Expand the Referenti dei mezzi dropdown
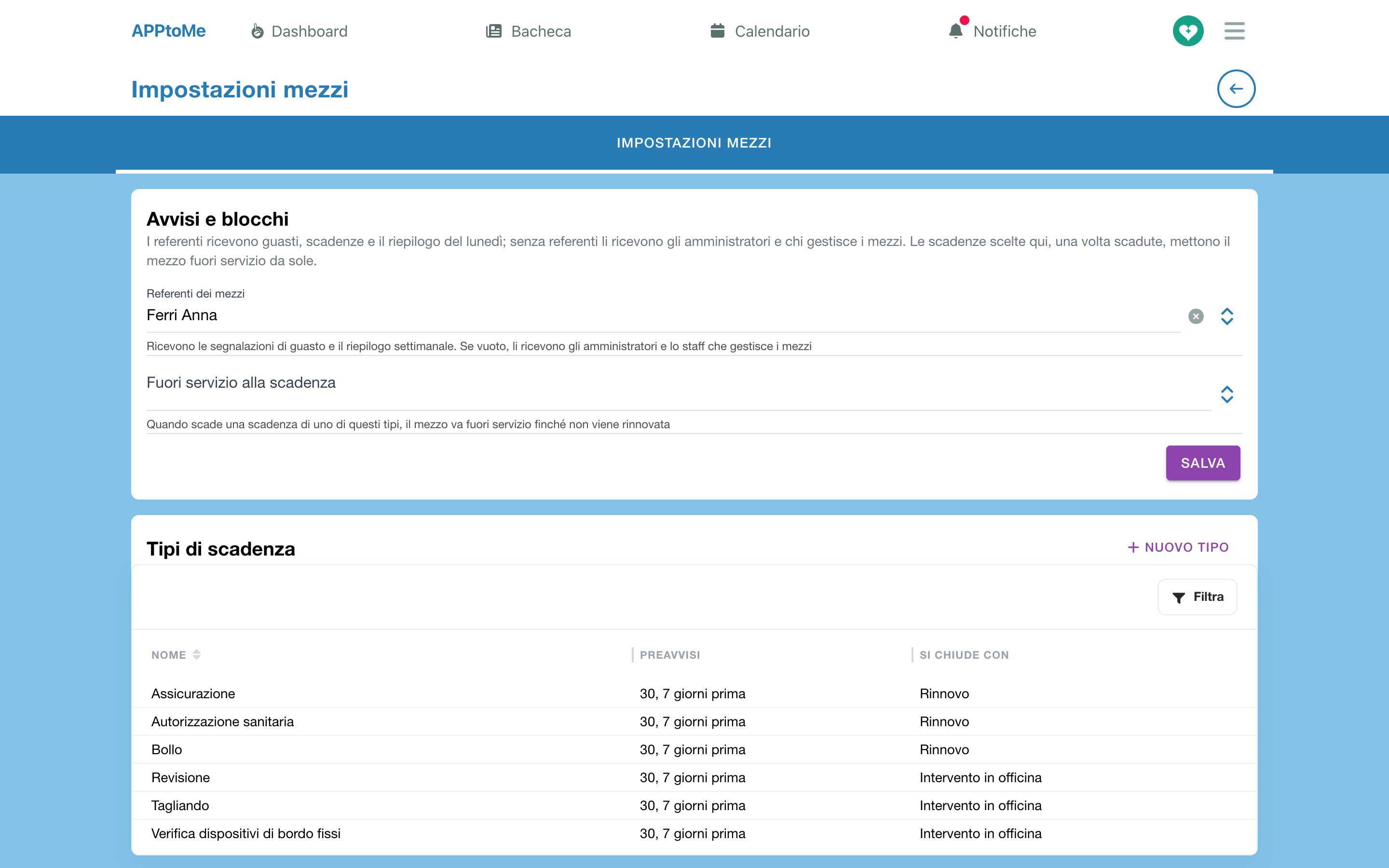The height and width of the screenshot is (868, 1389). pyautogui.click(x=1226, y=316)
